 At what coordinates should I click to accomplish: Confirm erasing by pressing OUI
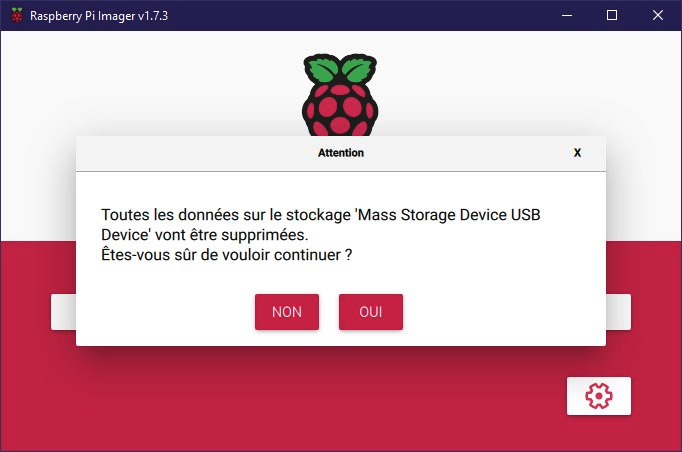point(371,312)
